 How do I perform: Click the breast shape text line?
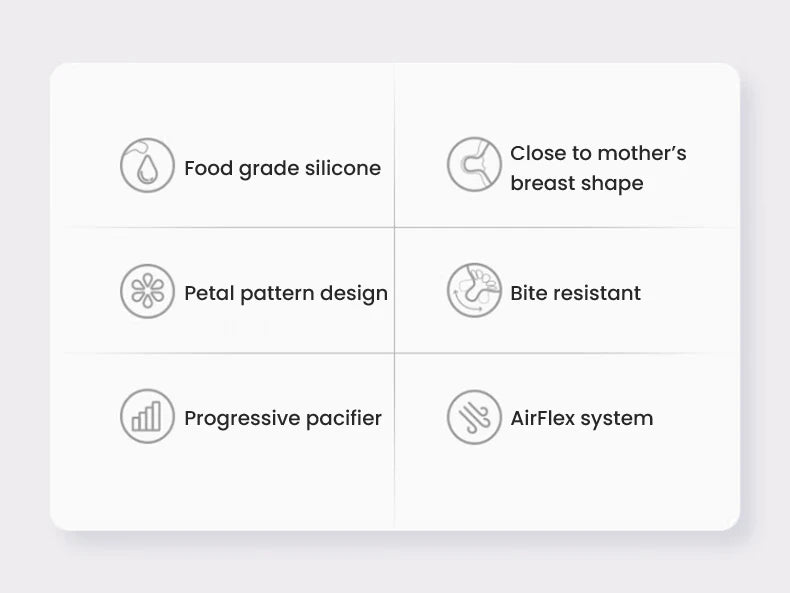577,183
